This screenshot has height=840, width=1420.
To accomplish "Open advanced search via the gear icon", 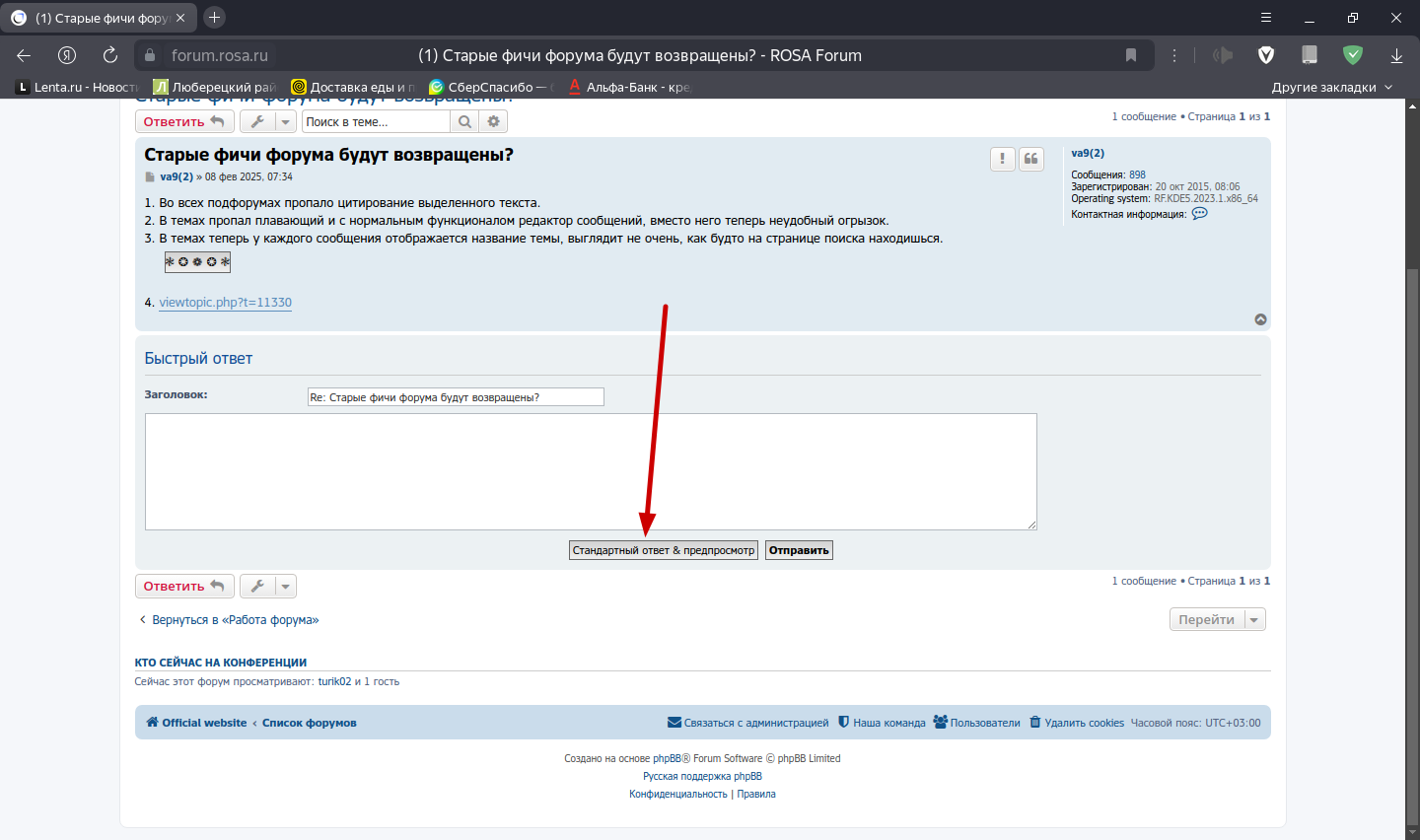I will [x=493, y=121].
